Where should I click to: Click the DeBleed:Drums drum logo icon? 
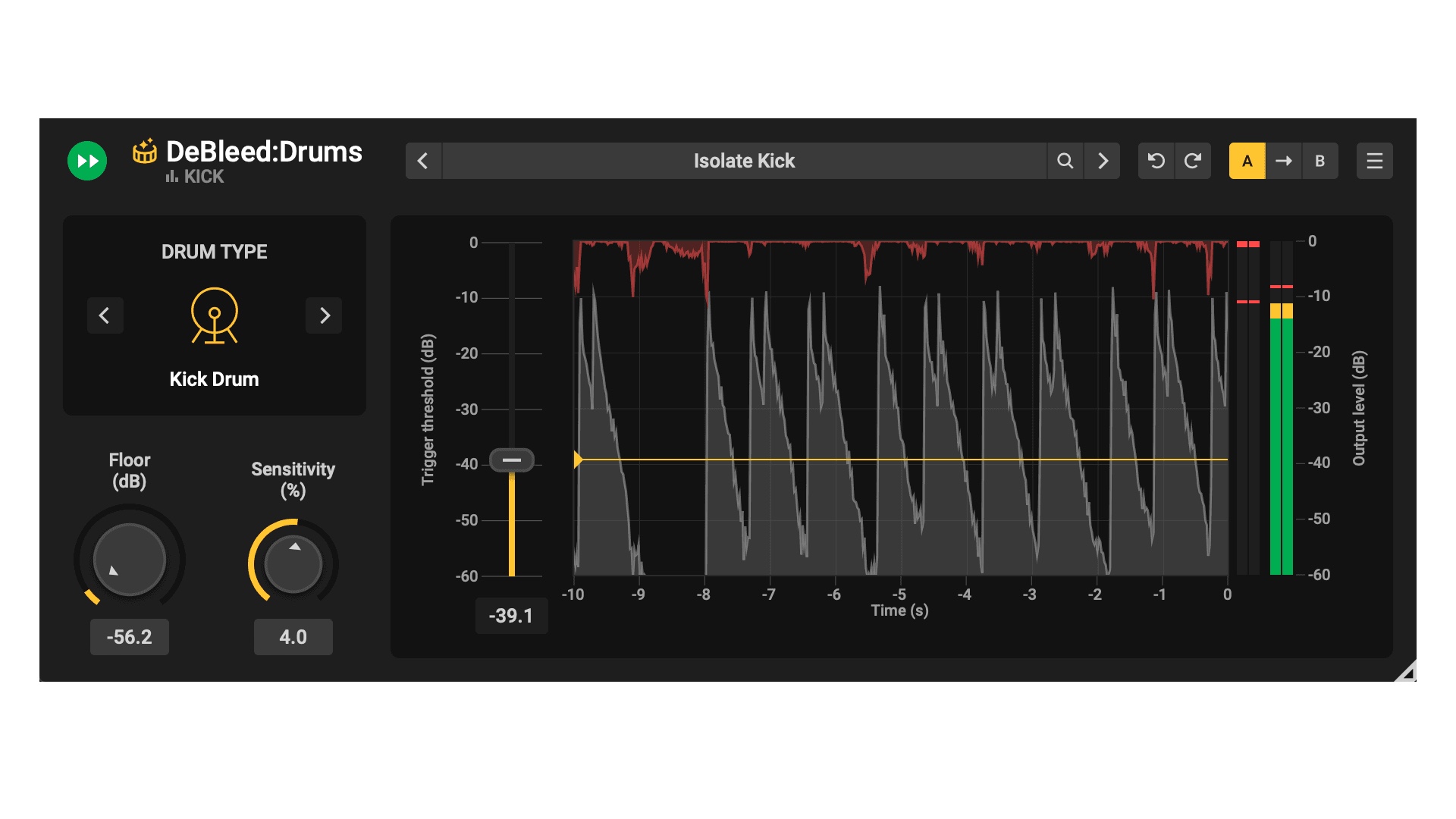pos(144,151)
